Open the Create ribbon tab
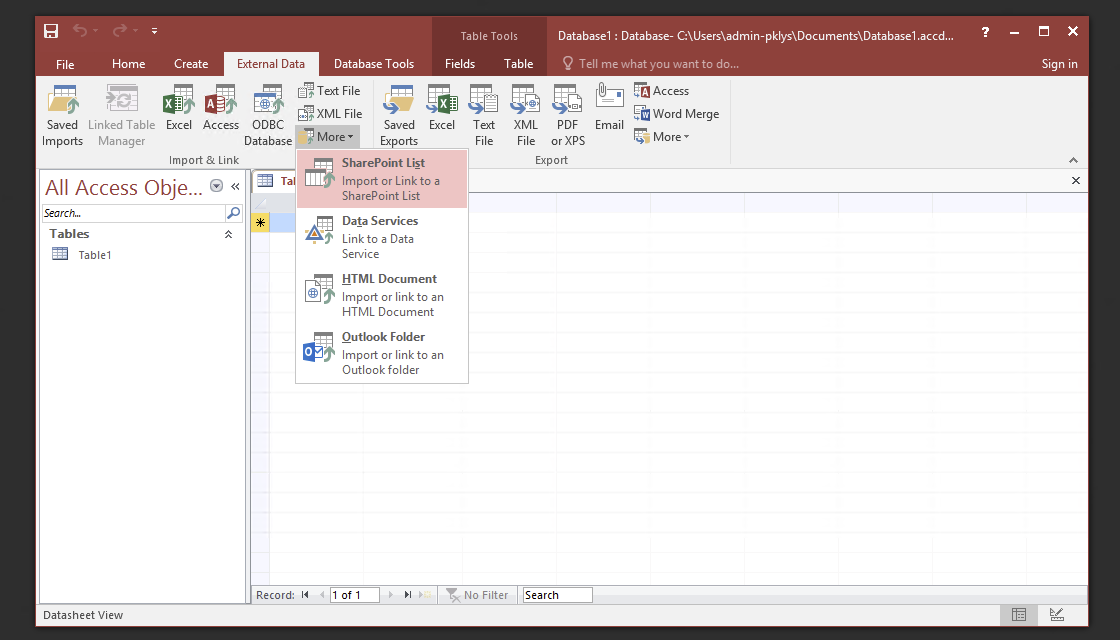1120x640 pixels. 191,63
